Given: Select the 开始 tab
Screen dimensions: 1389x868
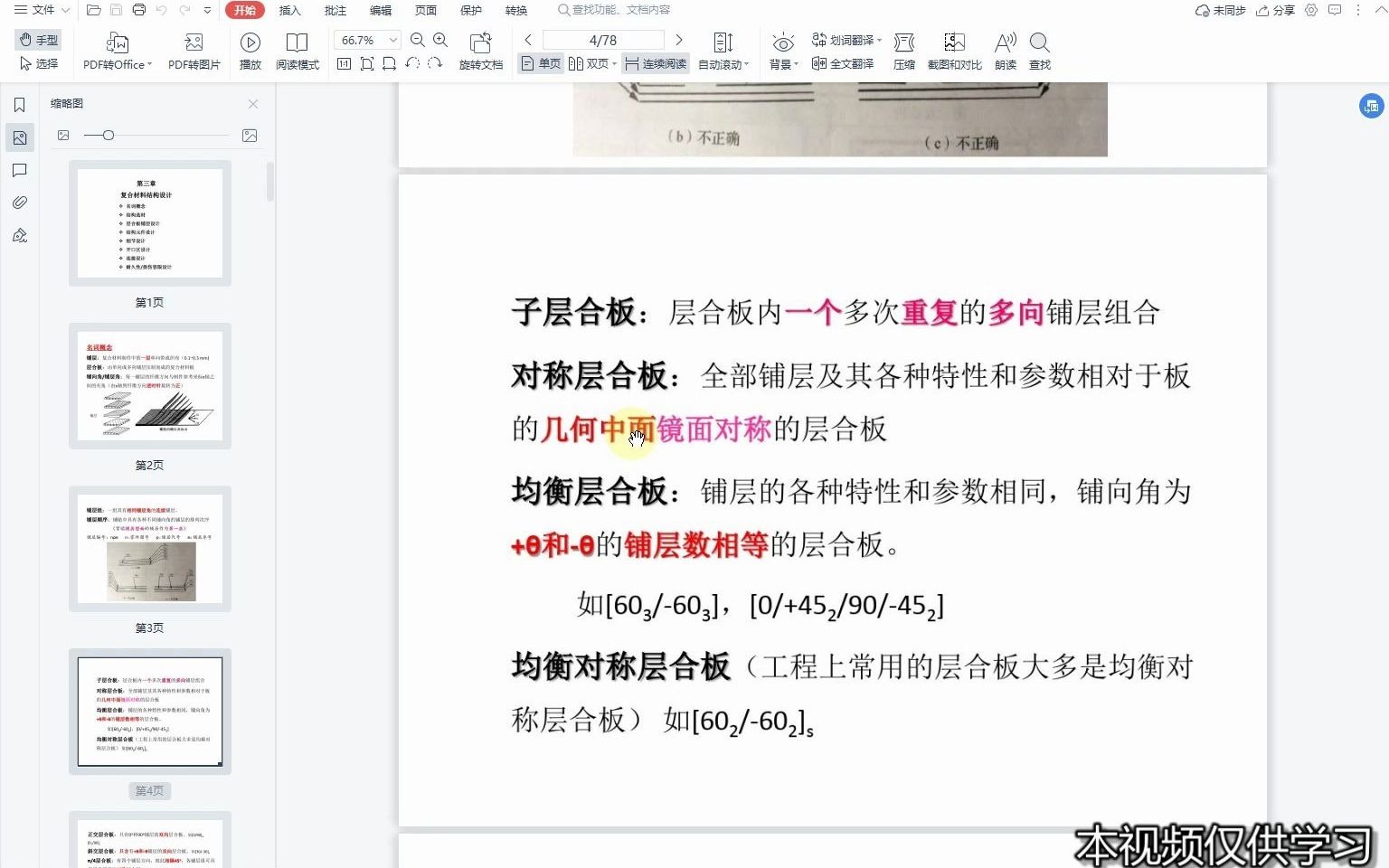Looking at the screenshot, I should [x=244, y=10].
